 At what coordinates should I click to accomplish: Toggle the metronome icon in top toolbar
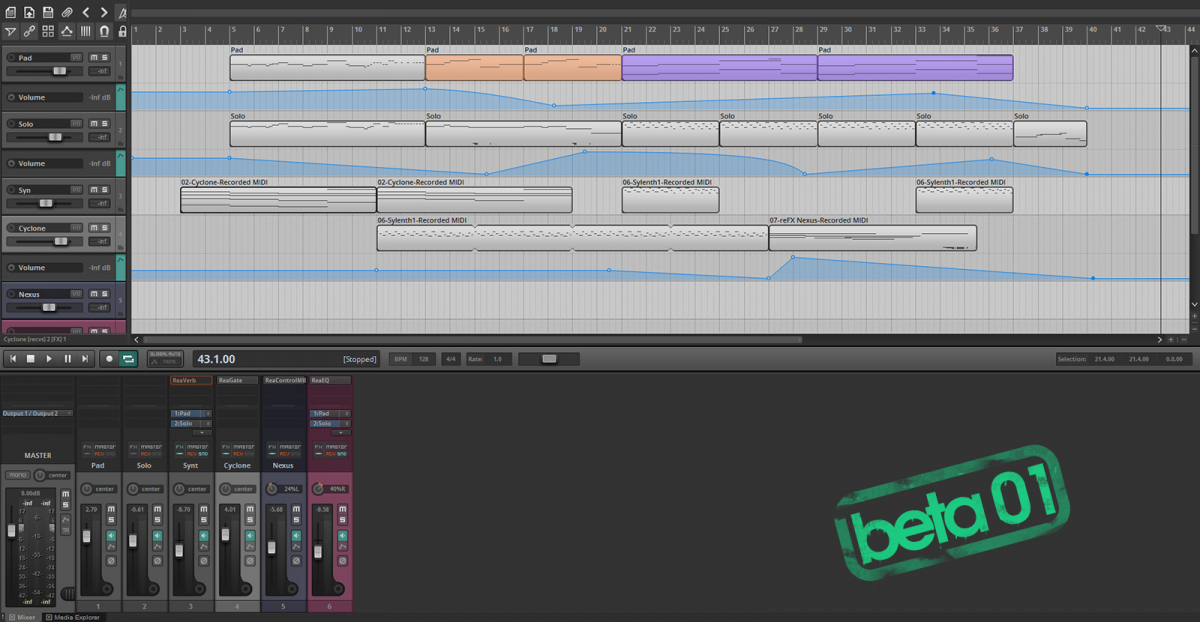[x=121, y=12]
